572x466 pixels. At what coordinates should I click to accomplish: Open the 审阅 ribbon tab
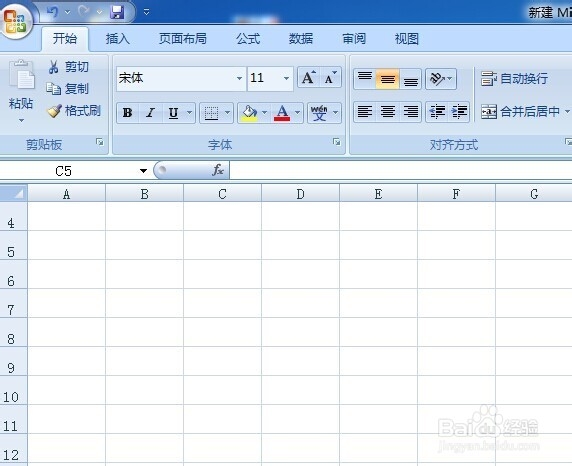[x=354, y=38]
